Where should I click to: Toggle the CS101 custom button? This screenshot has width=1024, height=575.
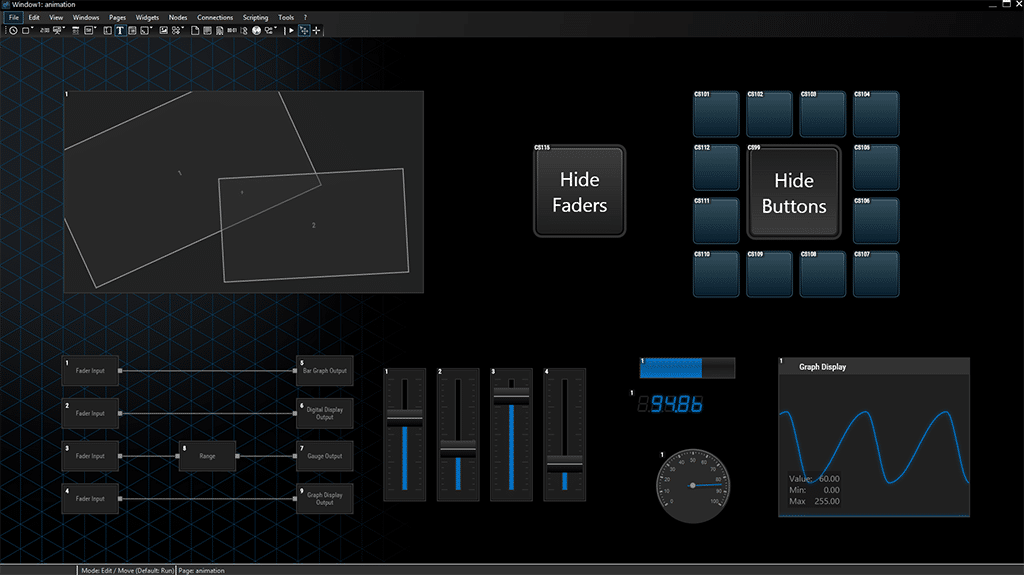pyautogui.click(x=716, y=114)
